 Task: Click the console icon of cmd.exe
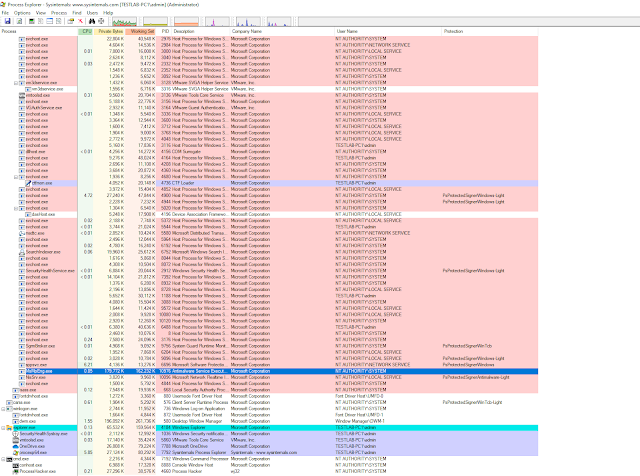[x=9, y=459]
